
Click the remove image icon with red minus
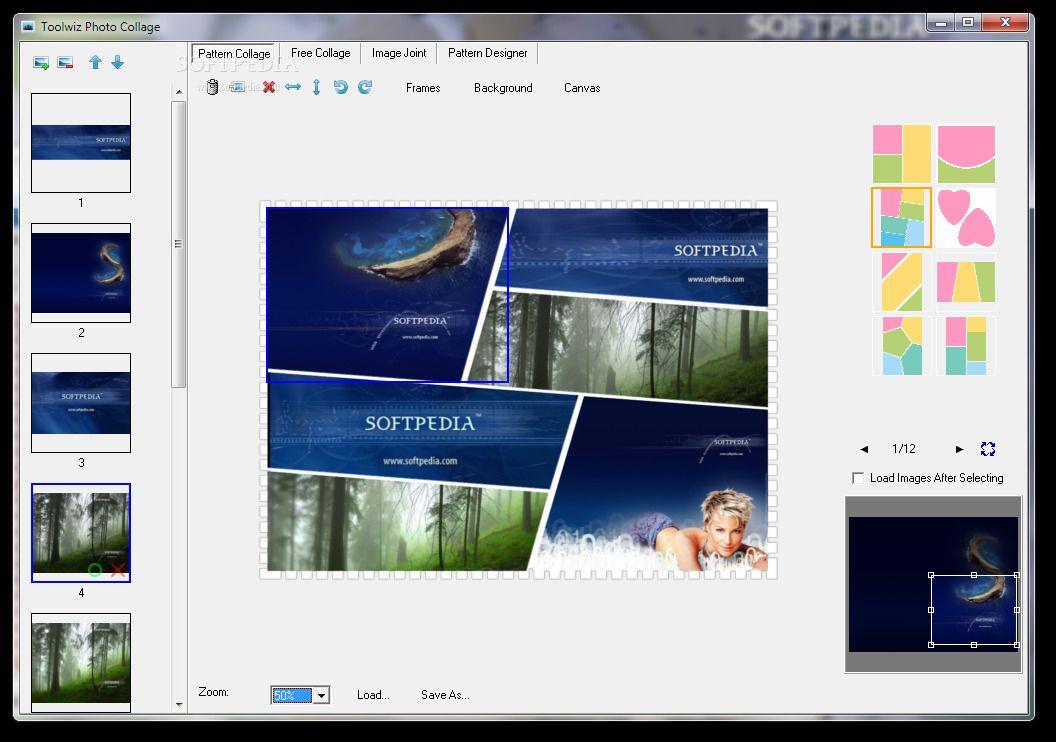coord(65,63)
